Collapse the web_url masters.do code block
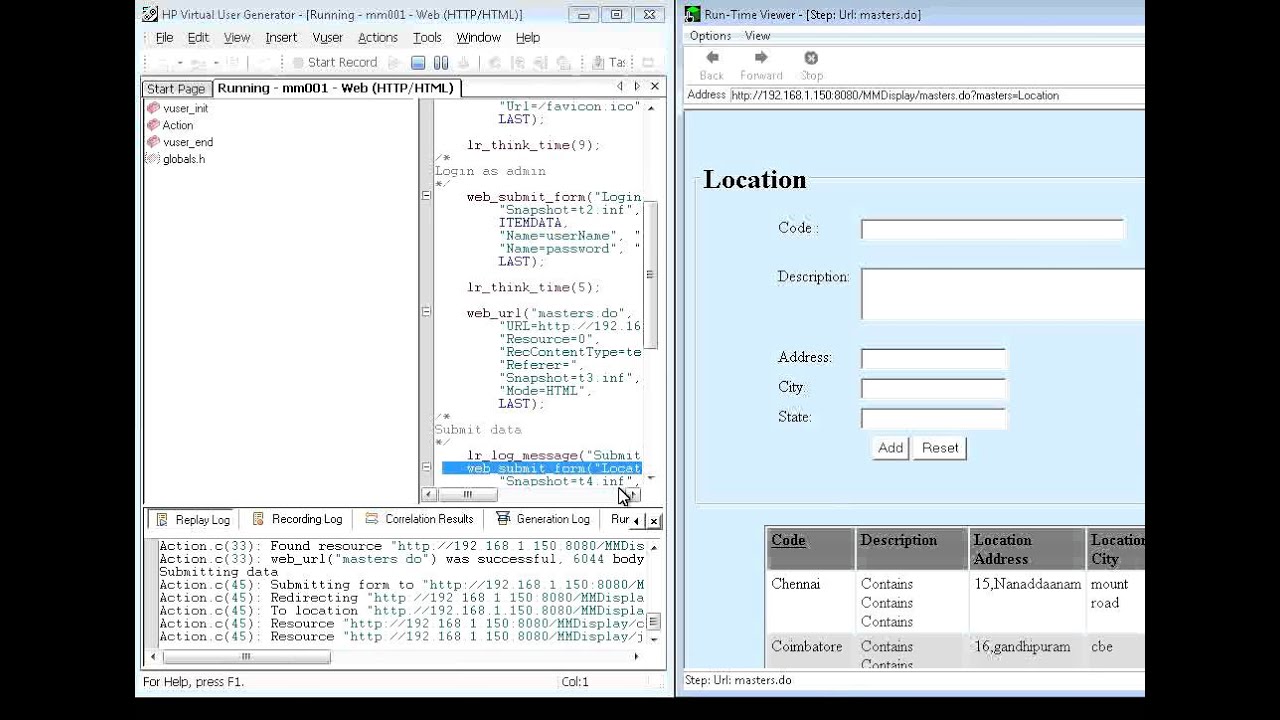Viewport: 1280px width, 720px height. pos(426,312)
